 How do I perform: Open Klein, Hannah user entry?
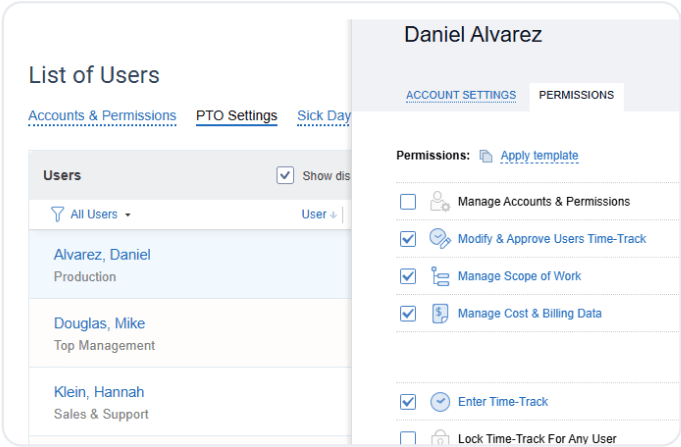tap(99, 392)
